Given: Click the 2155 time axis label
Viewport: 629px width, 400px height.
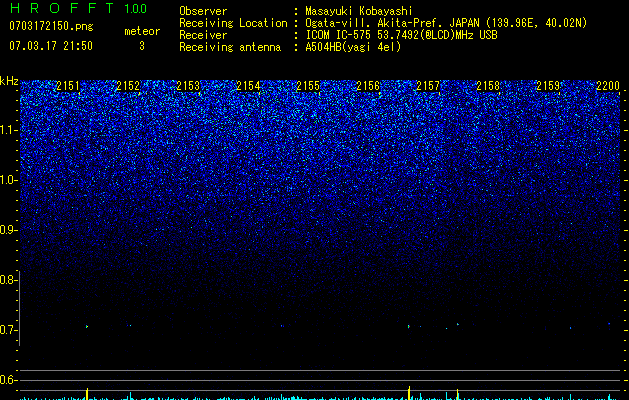Looking at the screenshot, I should click(x=308, y=86).
